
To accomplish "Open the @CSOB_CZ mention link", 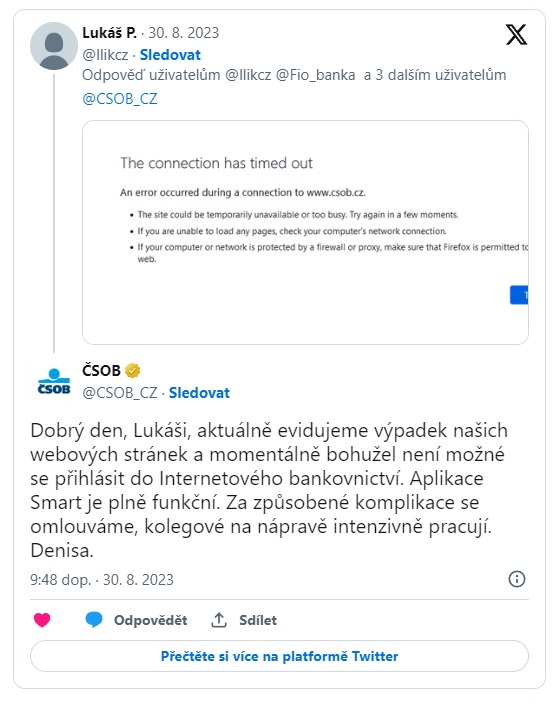I will click(x=120, y=99).
